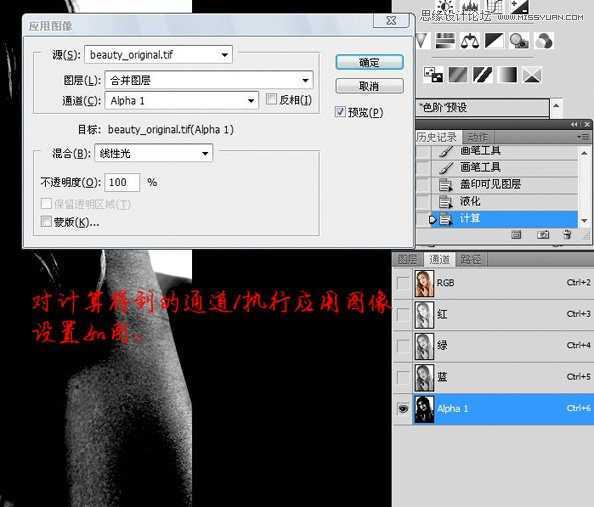This screenshot has width=594, height=507.
Task: Show the 红 red channel visibility
Action: 403,315
